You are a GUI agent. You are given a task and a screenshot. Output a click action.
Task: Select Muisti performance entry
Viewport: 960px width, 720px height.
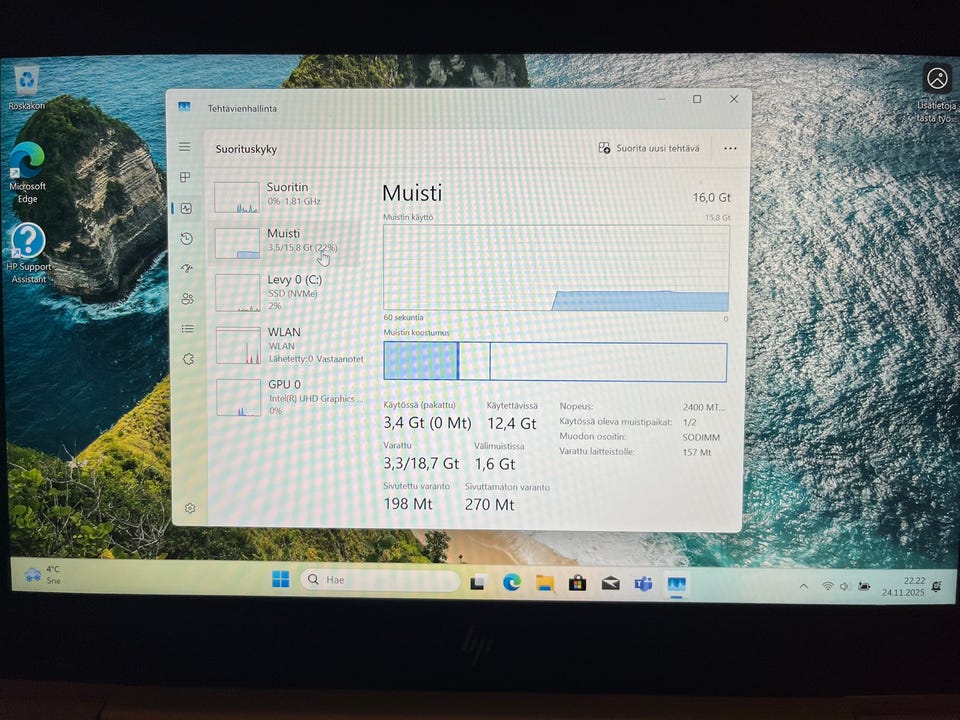(x=288, y=242)
